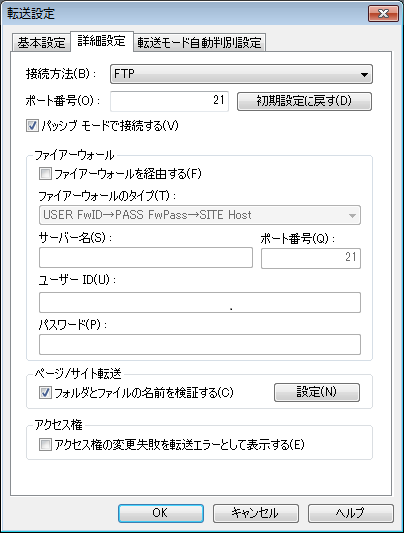Screen dimensions: 404x533
Task: Toggle the パッシブ モードで接続する checkbox
Action: point(33,126)
